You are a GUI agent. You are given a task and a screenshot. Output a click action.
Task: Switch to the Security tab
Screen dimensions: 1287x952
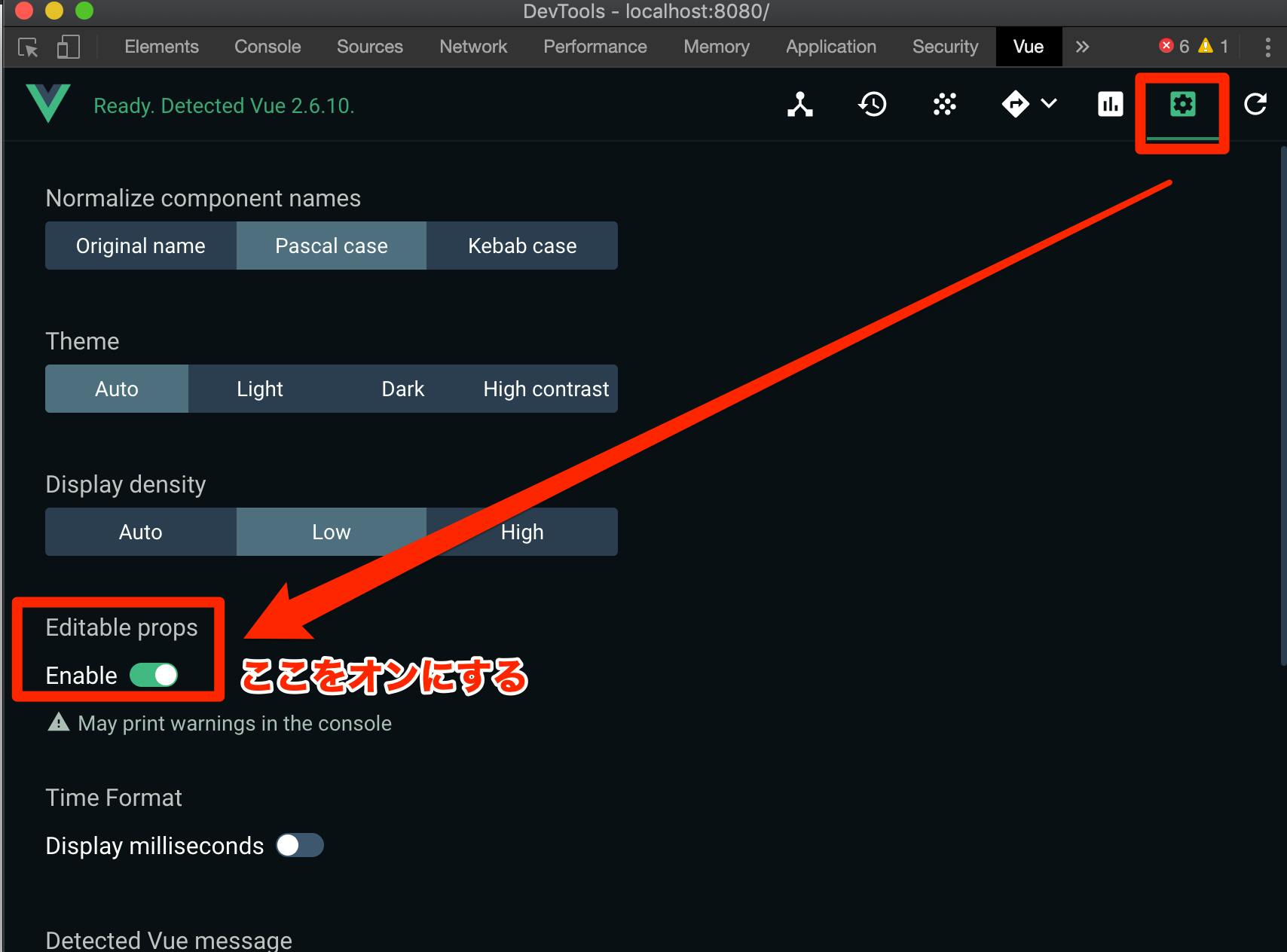coord(946,47)
